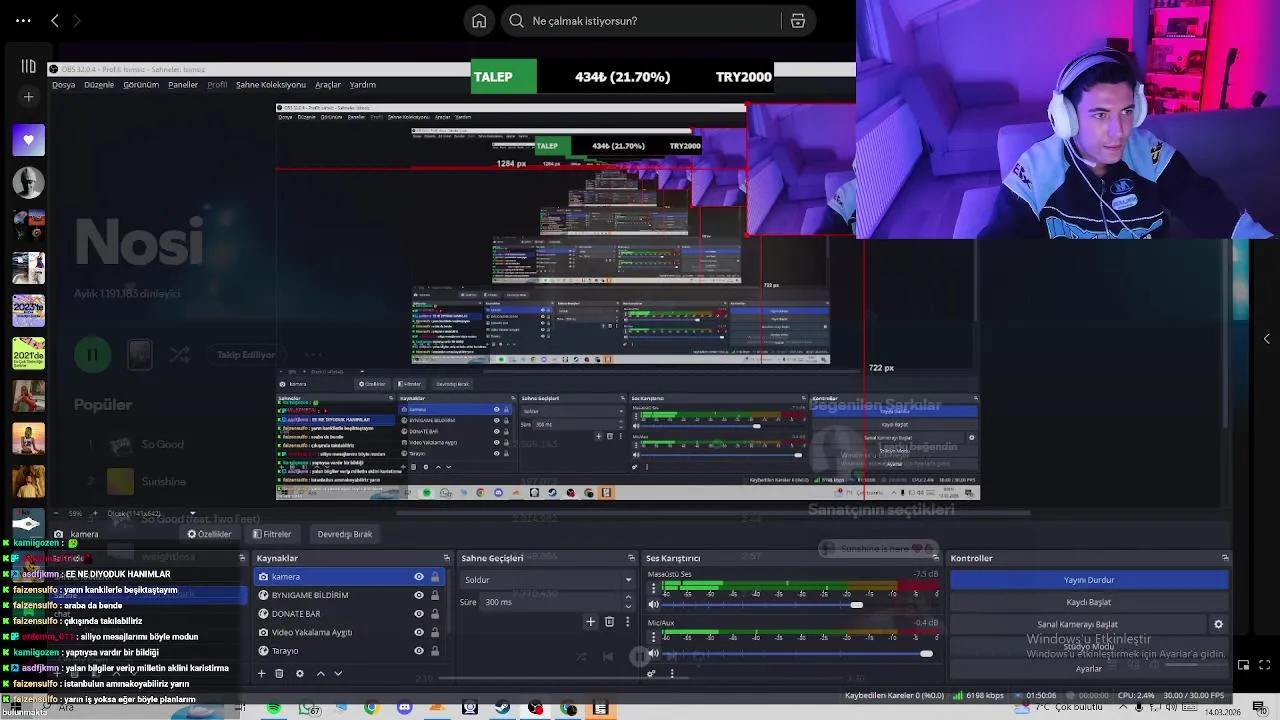Expand Spotify right sidebar chevron
The height and width of the screenshot is (720, 1280).
click(x=1267, y=339)
